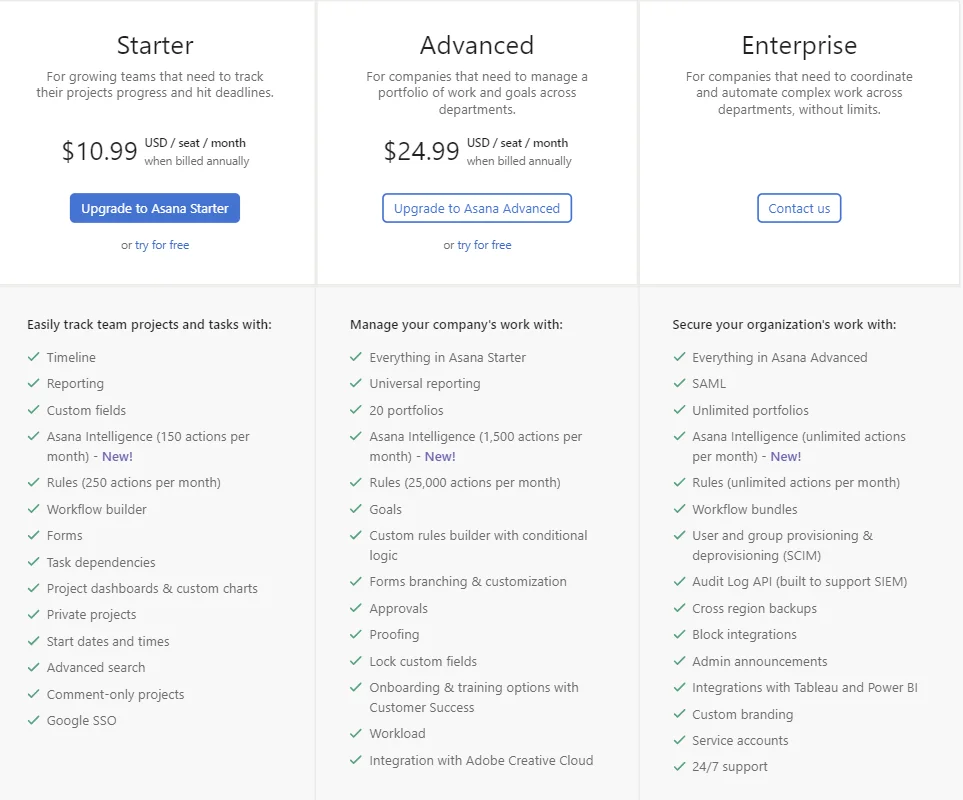The image size is (963, 800).
Task: Click Integration with Adobe Creative Cloud text
Action: [481, 760]
